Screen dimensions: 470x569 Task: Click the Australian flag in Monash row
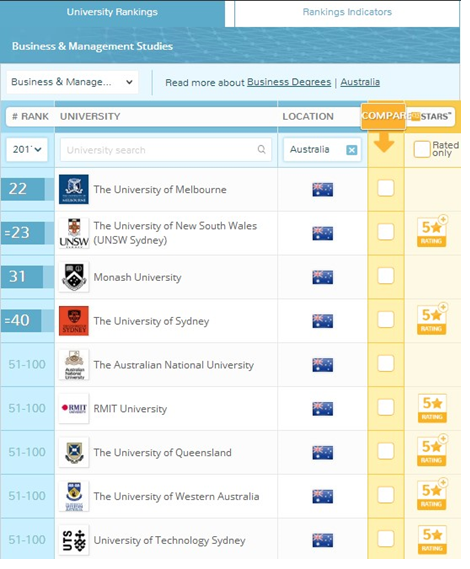[322, 277]
